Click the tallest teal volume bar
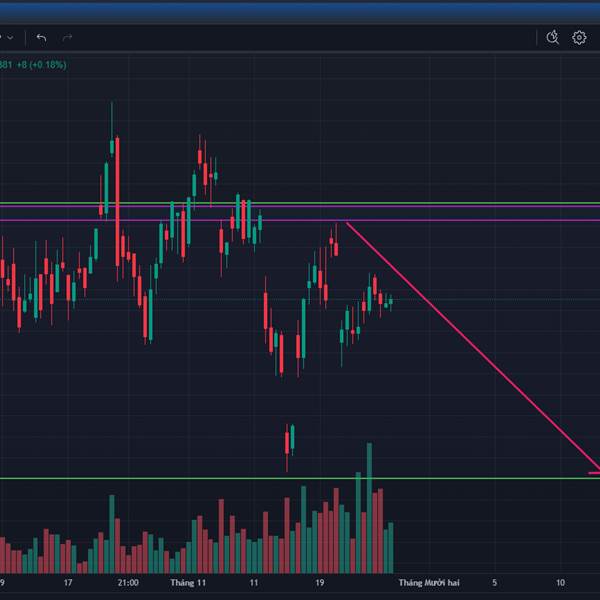Screen dimensions: 600x600 (369, 500)
